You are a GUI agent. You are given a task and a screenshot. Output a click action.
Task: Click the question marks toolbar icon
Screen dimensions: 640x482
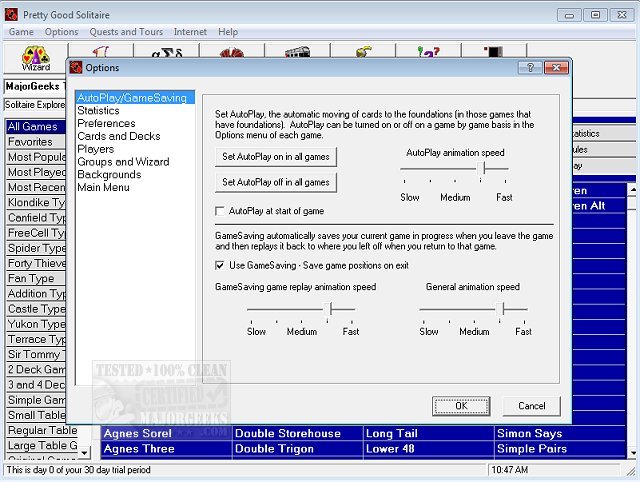click(429, 52)
